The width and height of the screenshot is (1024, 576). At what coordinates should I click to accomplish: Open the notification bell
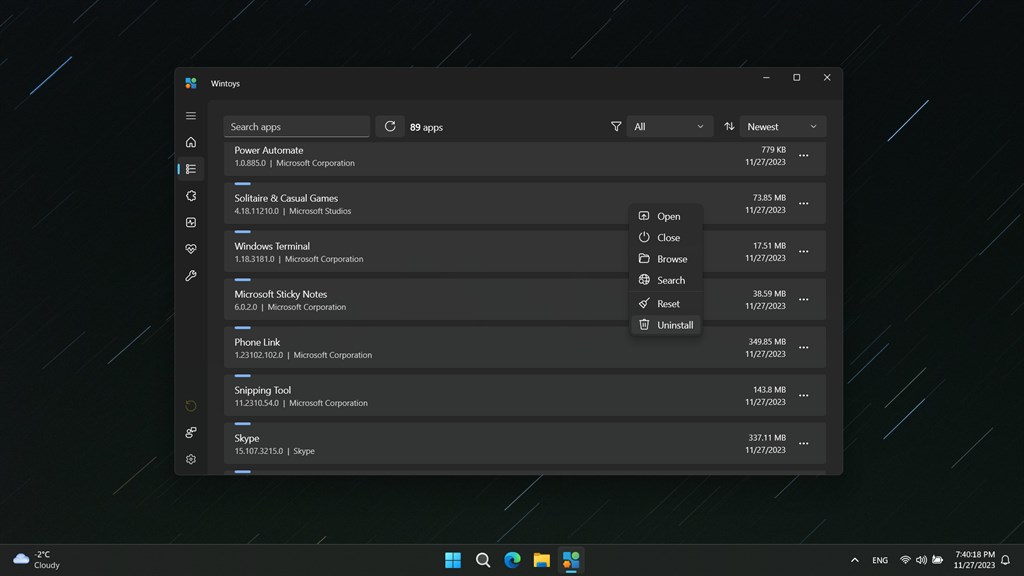tap(1006, 560)
